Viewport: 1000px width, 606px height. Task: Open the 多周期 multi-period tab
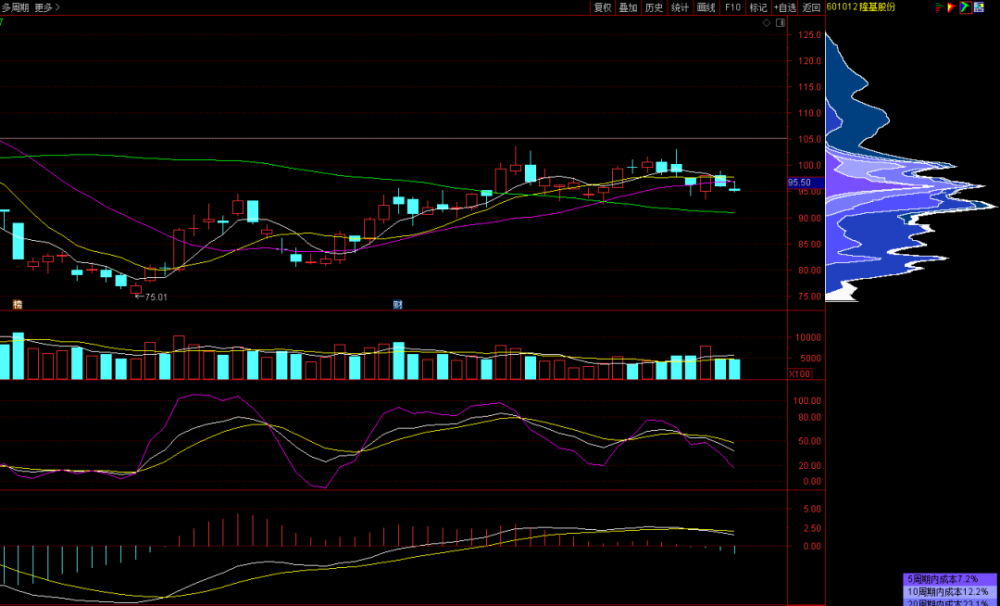(14, 7)
